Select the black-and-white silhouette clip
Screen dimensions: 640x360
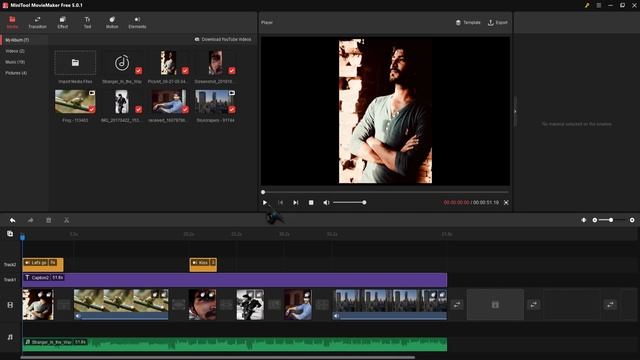pyautogui.click(x=250, y=304)
